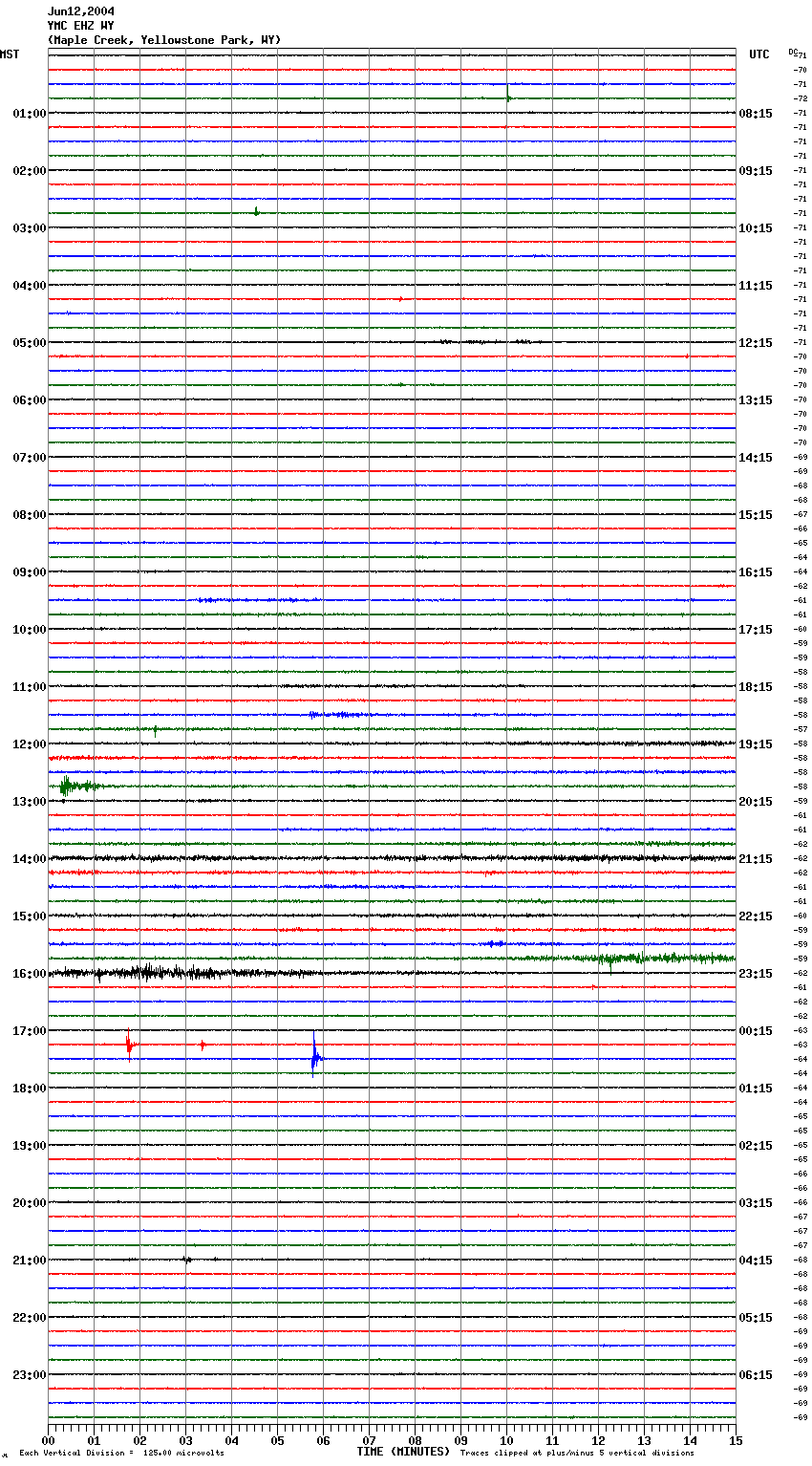Viewport: 812px width, 1466px height.
Task: Click the UTC time zone label
Action: coord(759,54)
